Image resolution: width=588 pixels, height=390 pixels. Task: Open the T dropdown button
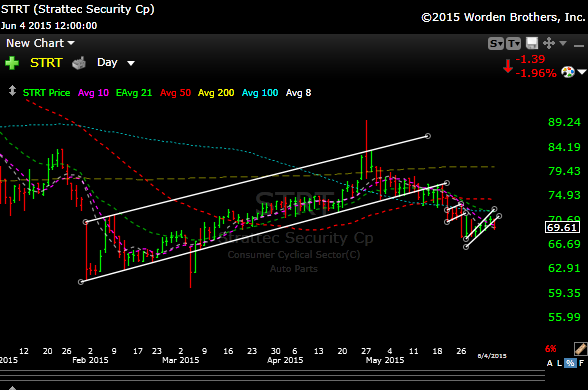(x=513, y=44)
